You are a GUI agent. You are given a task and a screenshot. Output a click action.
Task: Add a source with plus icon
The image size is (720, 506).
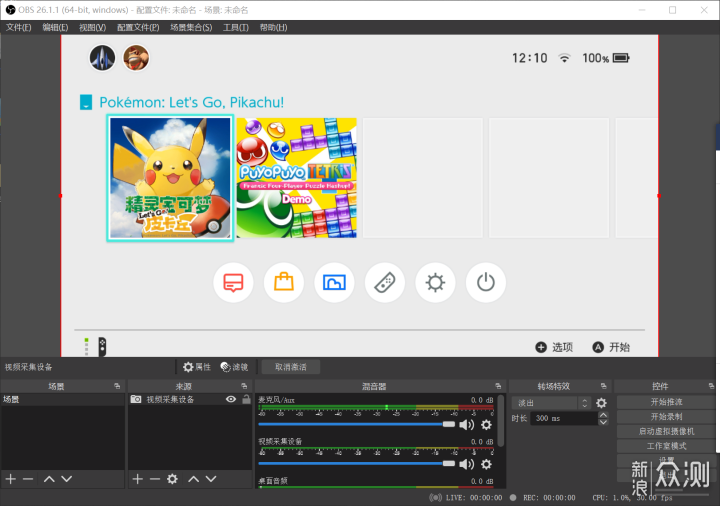click(x=137, y=479)
